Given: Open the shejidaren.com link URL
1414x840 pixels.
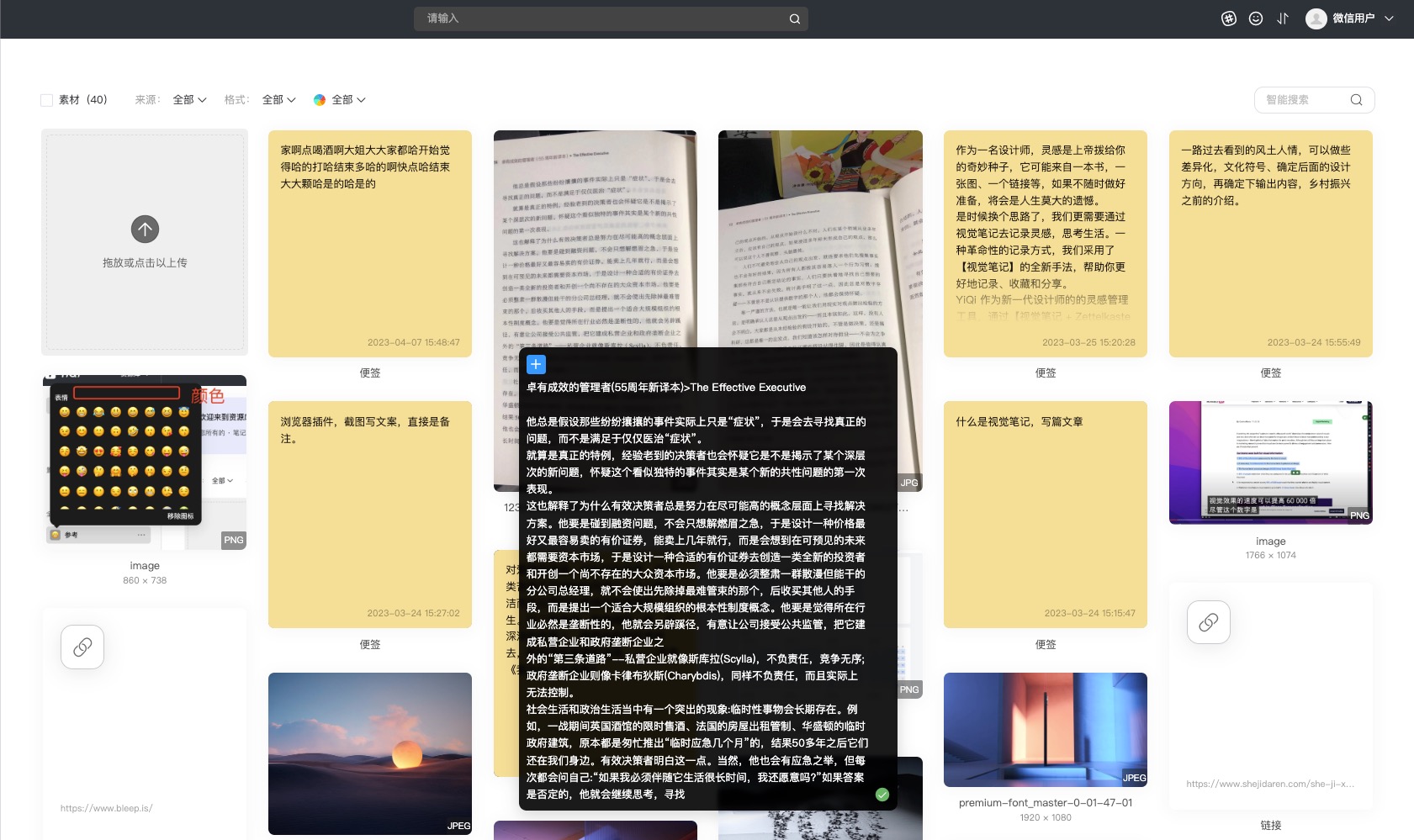Looking at the screenshot, I should click(x=1270, y=784).
